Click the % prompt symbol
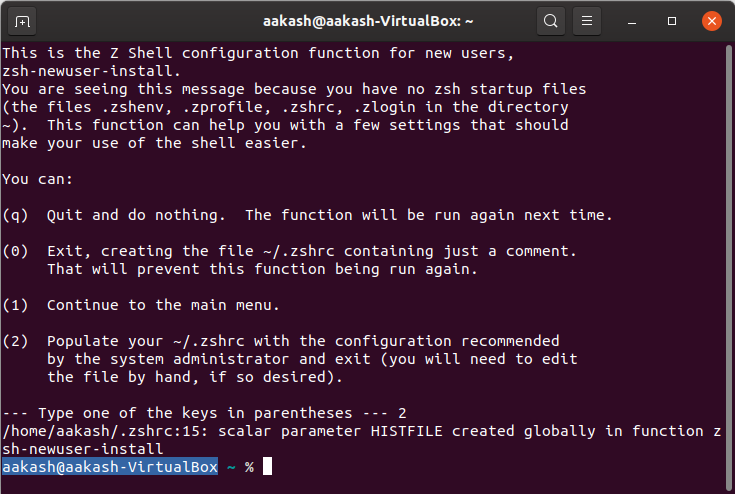 [249, 467]
